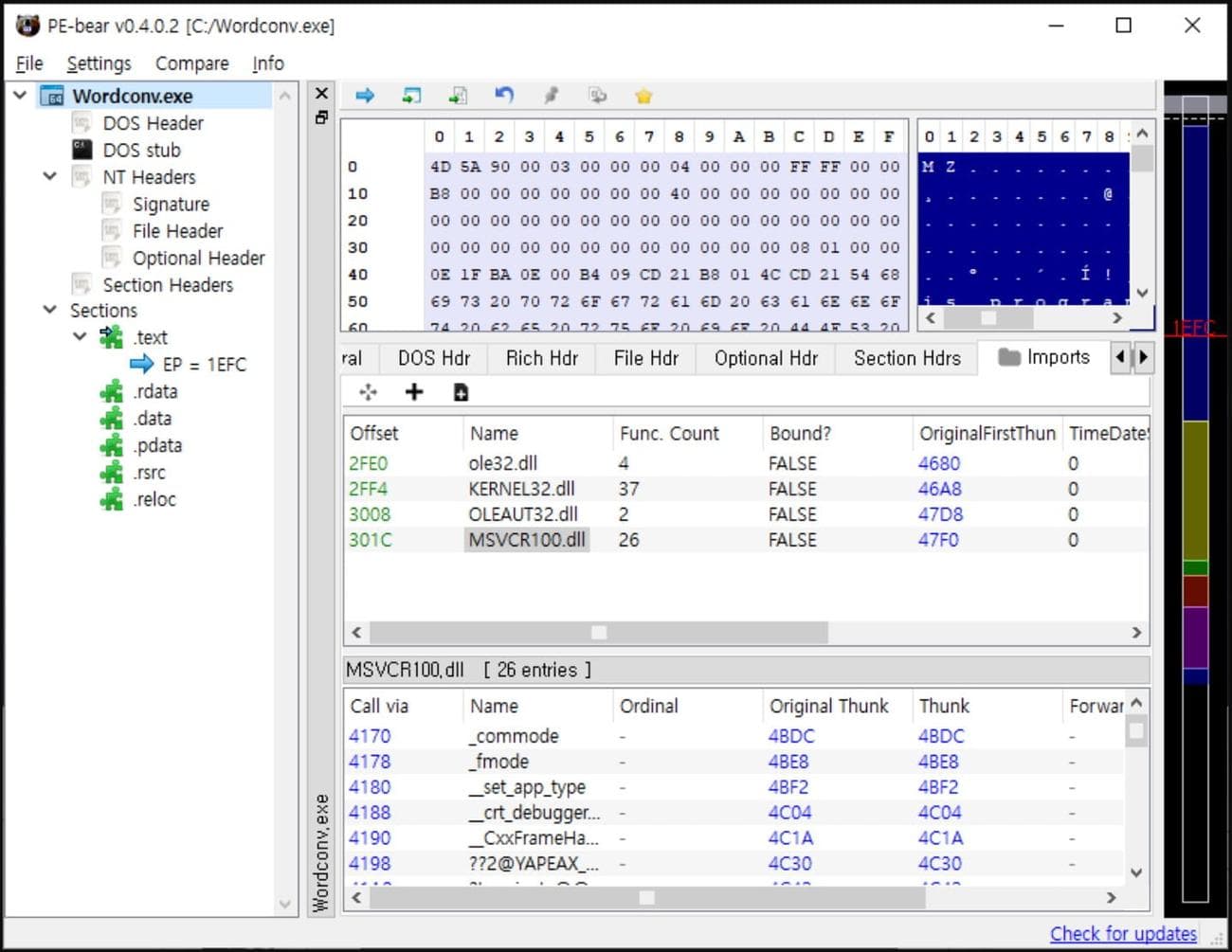
Task: Click the detach panel icon below the X
Action: [320, 117]
